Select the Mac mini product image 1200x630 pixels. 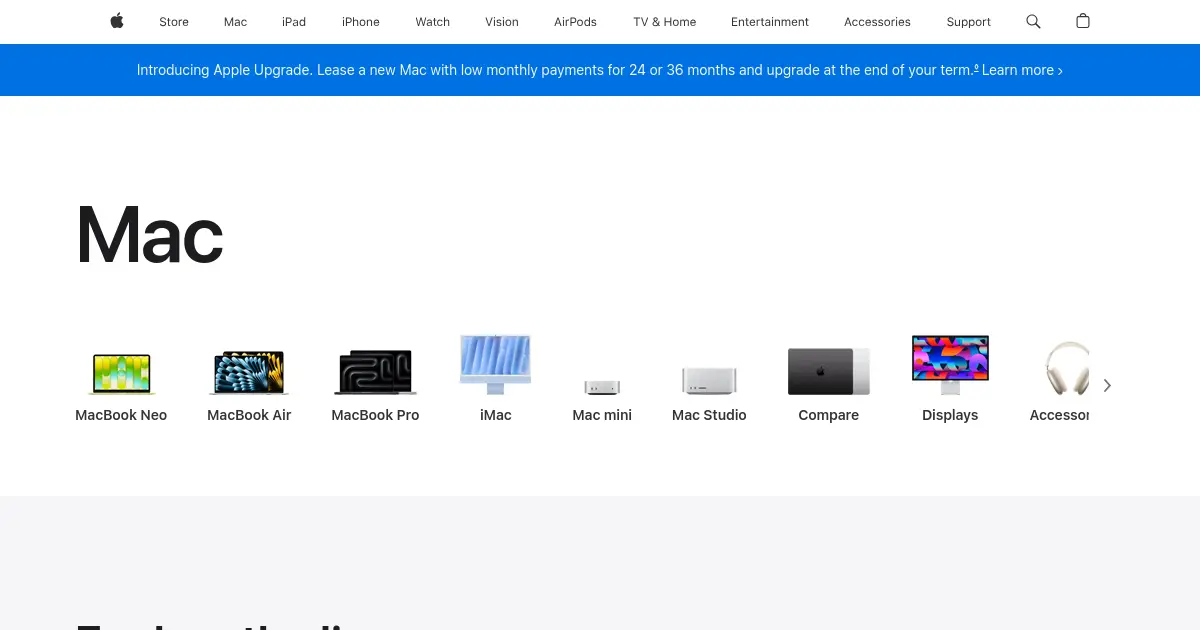click(x=602, y=387)
